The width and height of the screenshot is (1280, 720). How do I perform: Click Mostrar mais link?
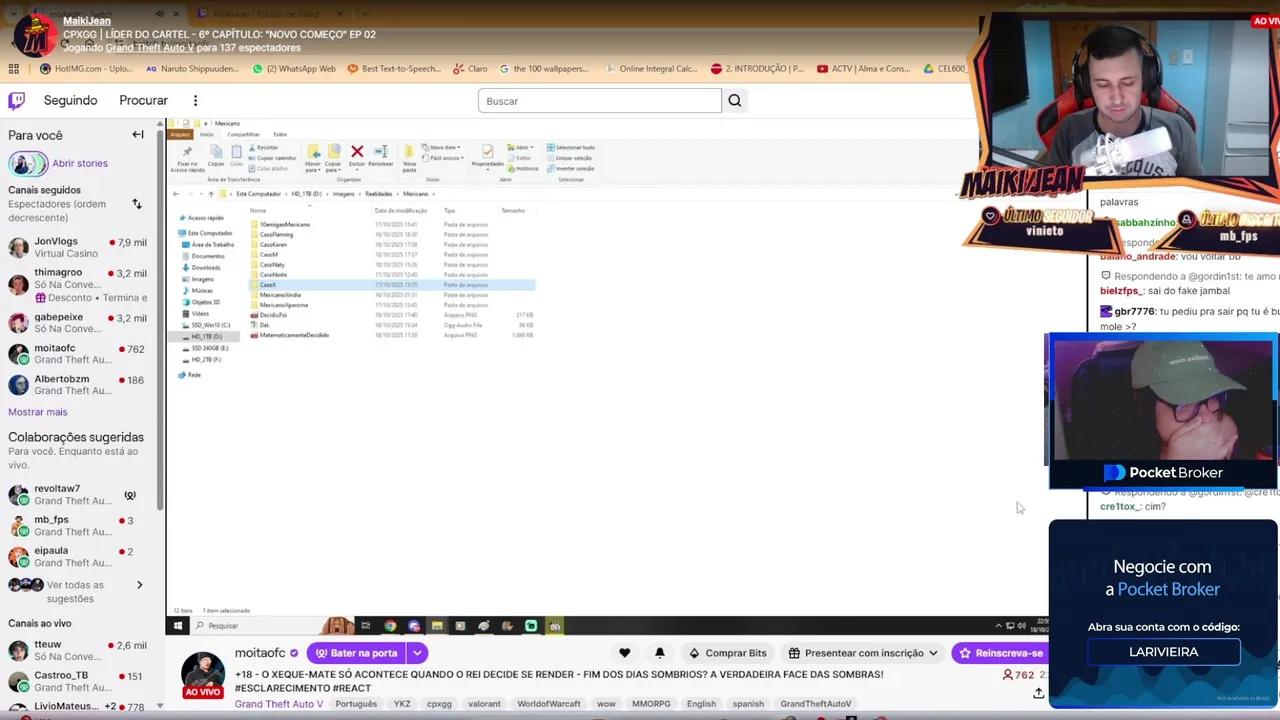pyautogui.click(x=38, y=412)
